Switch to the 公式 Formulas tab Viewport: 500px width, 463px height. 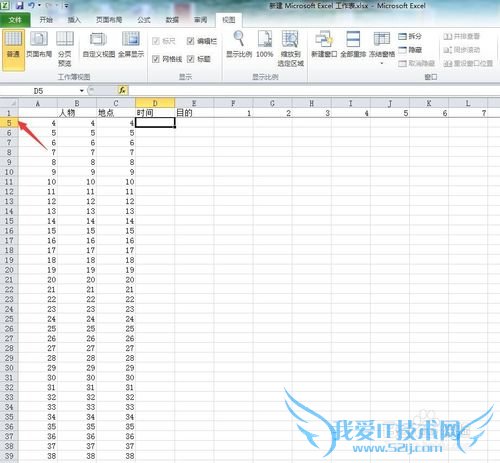(144, 20)
